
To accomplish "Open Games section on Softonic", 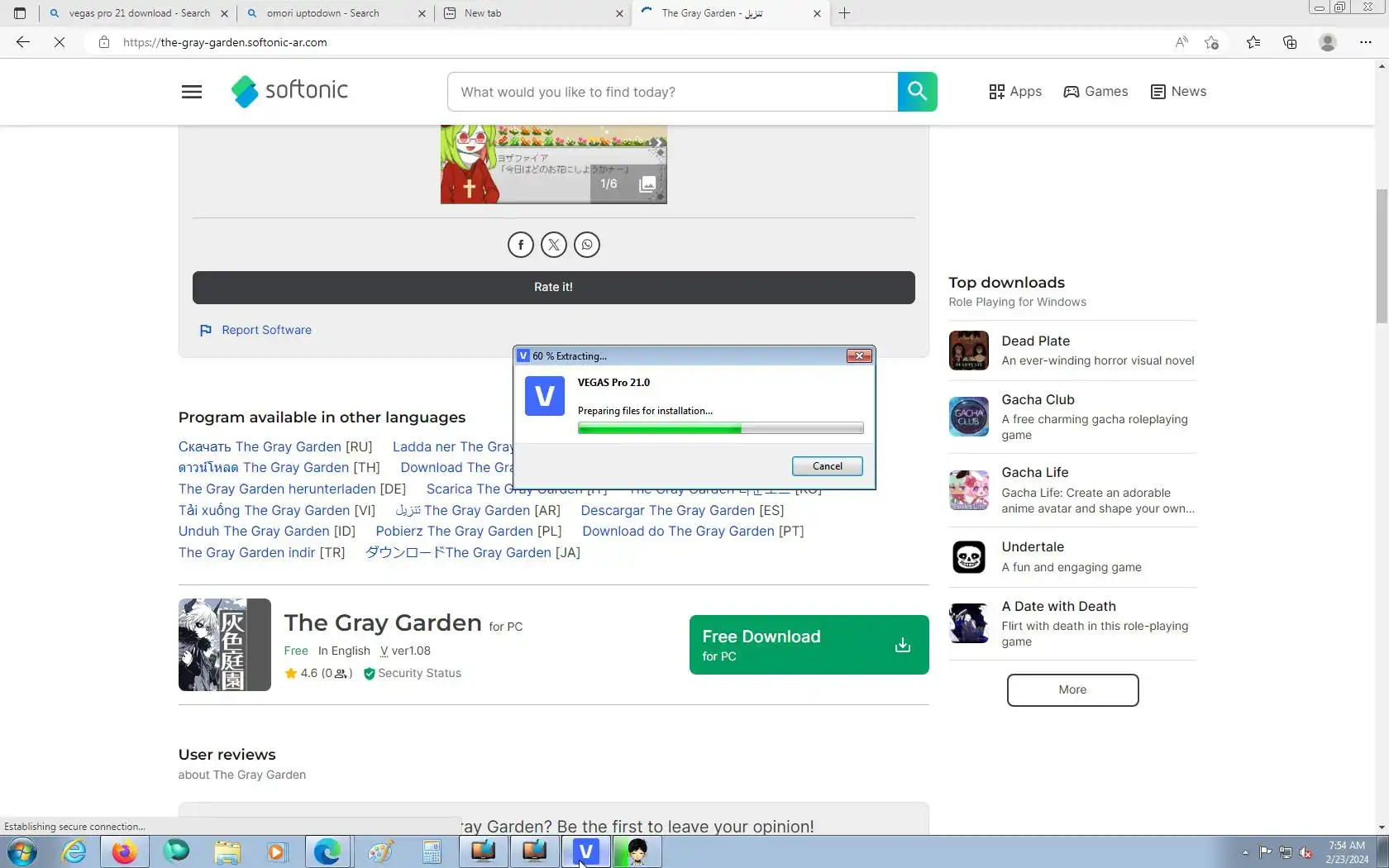I will coord(1095,92).
